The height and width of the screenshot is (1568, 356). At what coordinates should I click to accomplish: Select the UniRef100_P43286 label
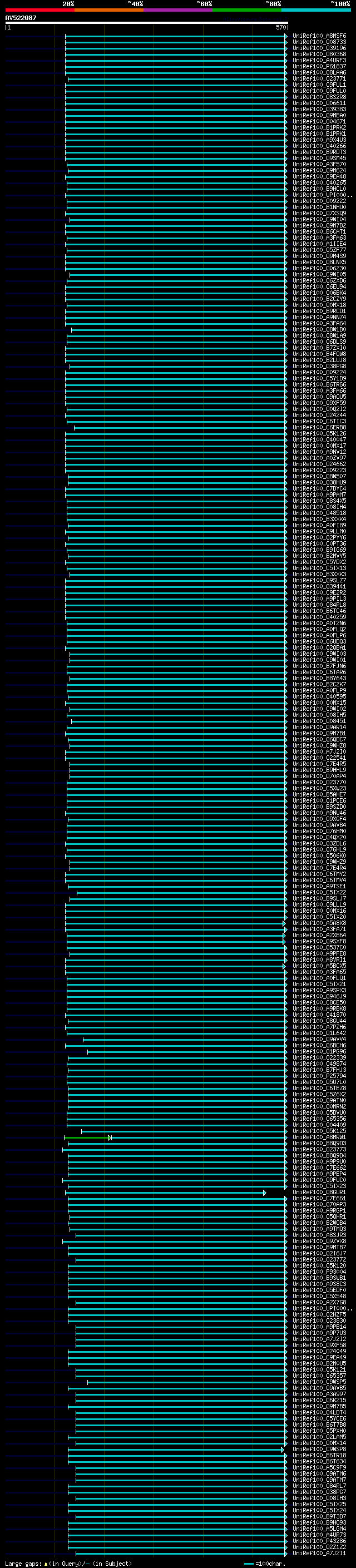click(x=319, y=1541)
